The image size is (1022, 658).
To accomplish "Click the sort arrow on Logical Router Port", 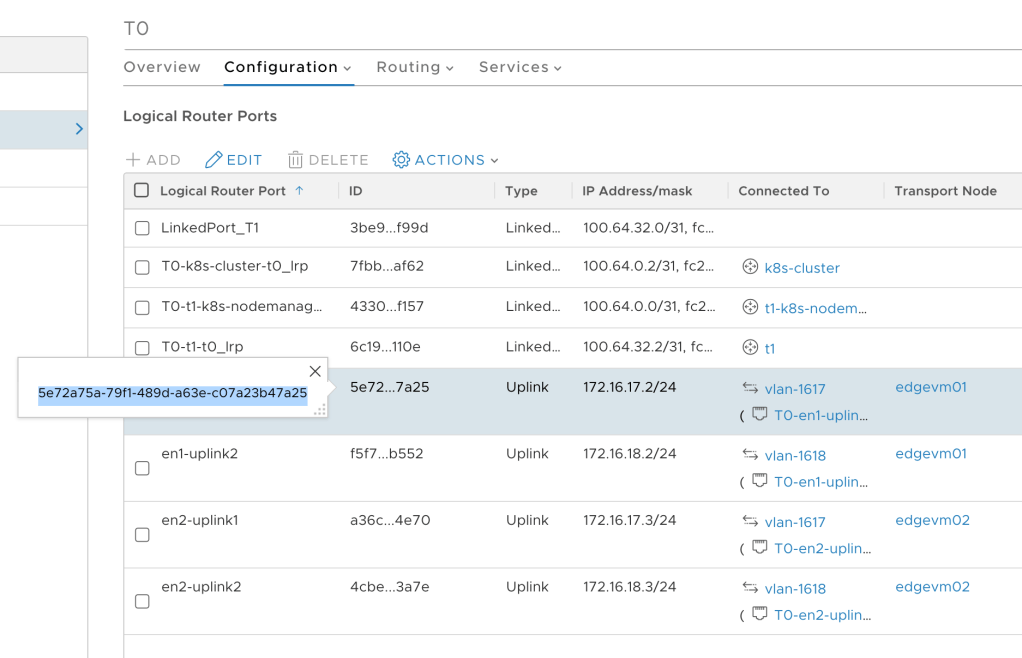I will (300, 191).
